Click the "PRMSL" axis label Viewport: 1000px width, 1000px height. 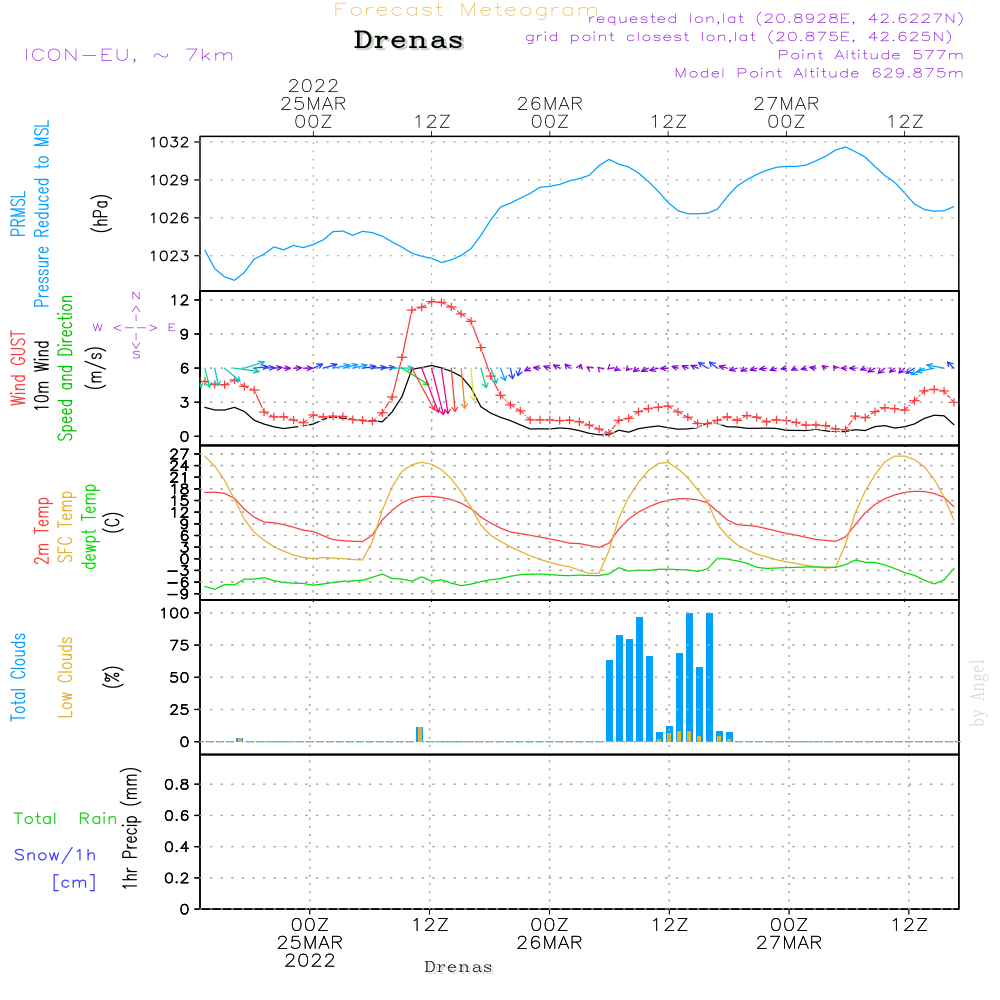(18, 214)
